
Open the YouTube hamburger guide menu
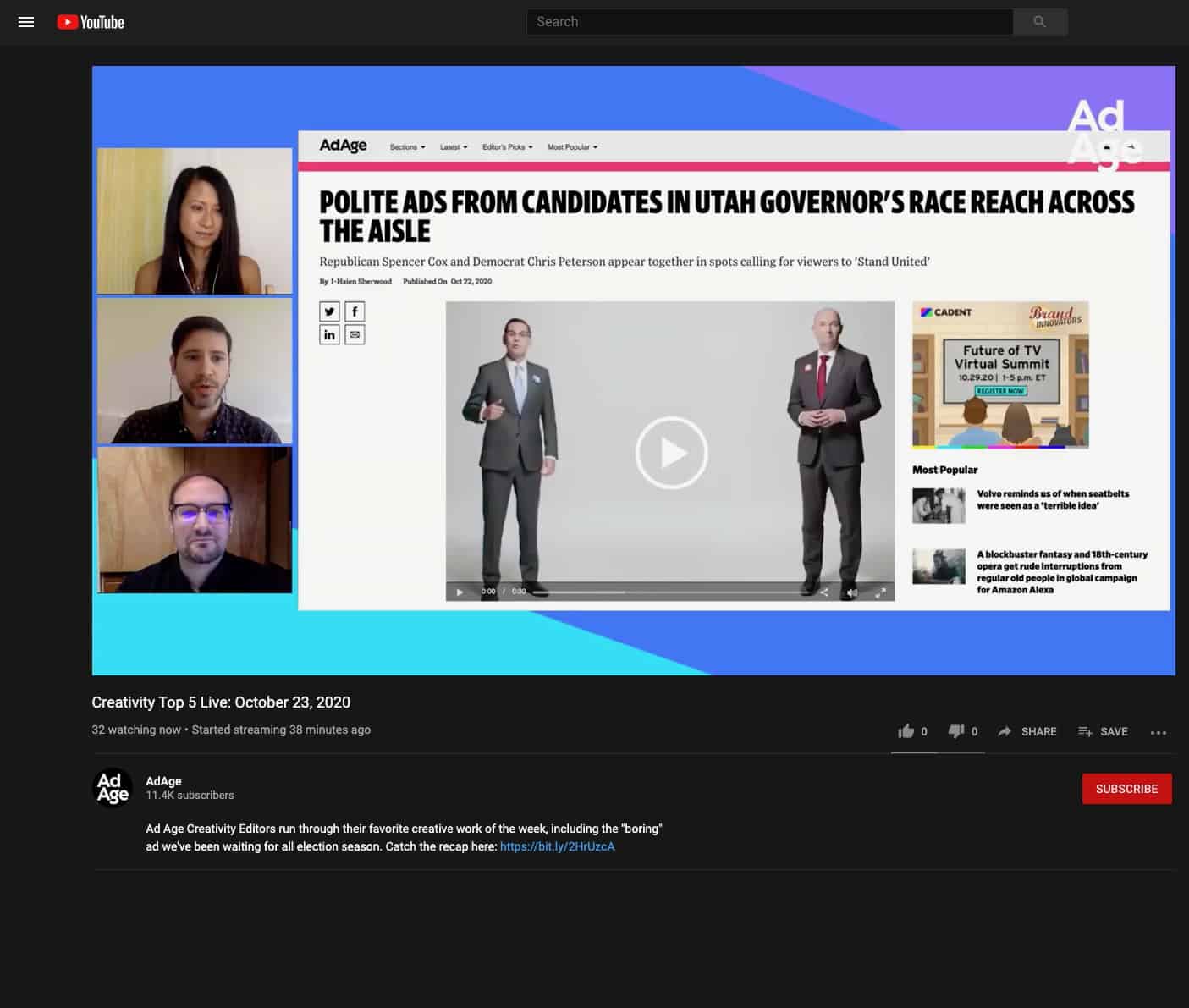(x=26, y=22)
